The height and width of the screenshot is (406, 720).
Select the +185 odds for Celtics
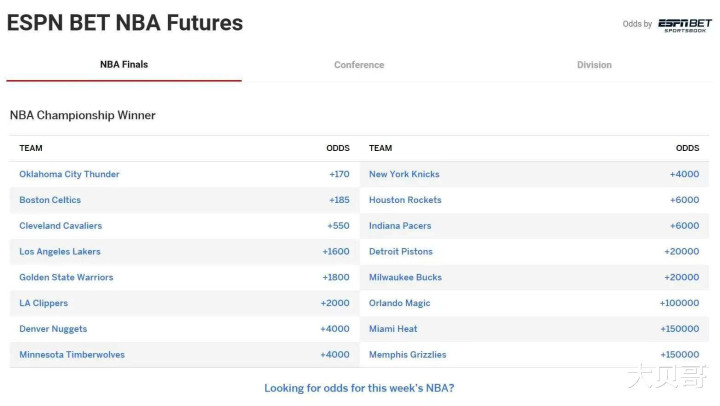click(339, 200)
